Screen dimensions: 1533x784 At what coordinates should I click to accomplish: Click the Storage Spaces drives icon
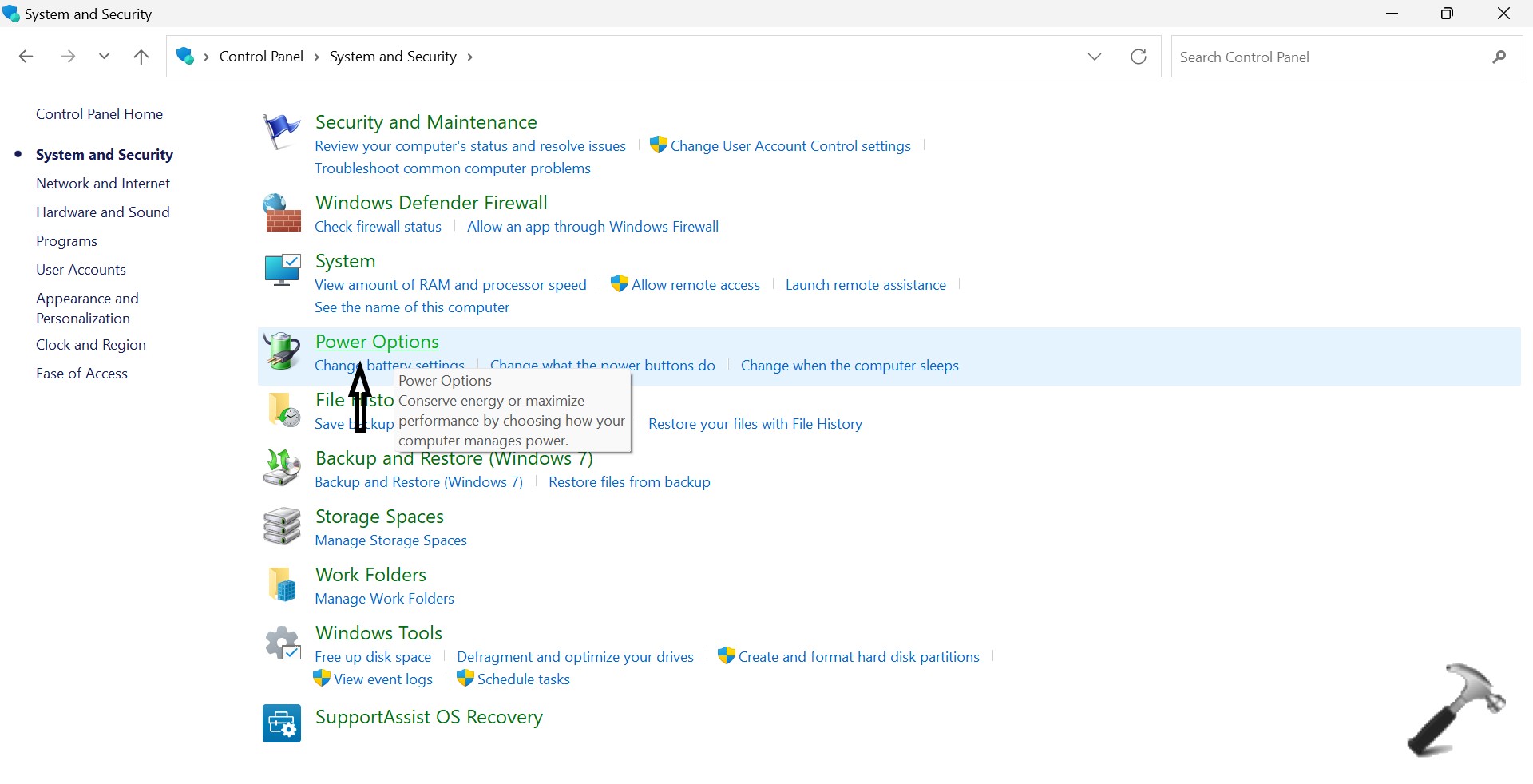point(282,526)
